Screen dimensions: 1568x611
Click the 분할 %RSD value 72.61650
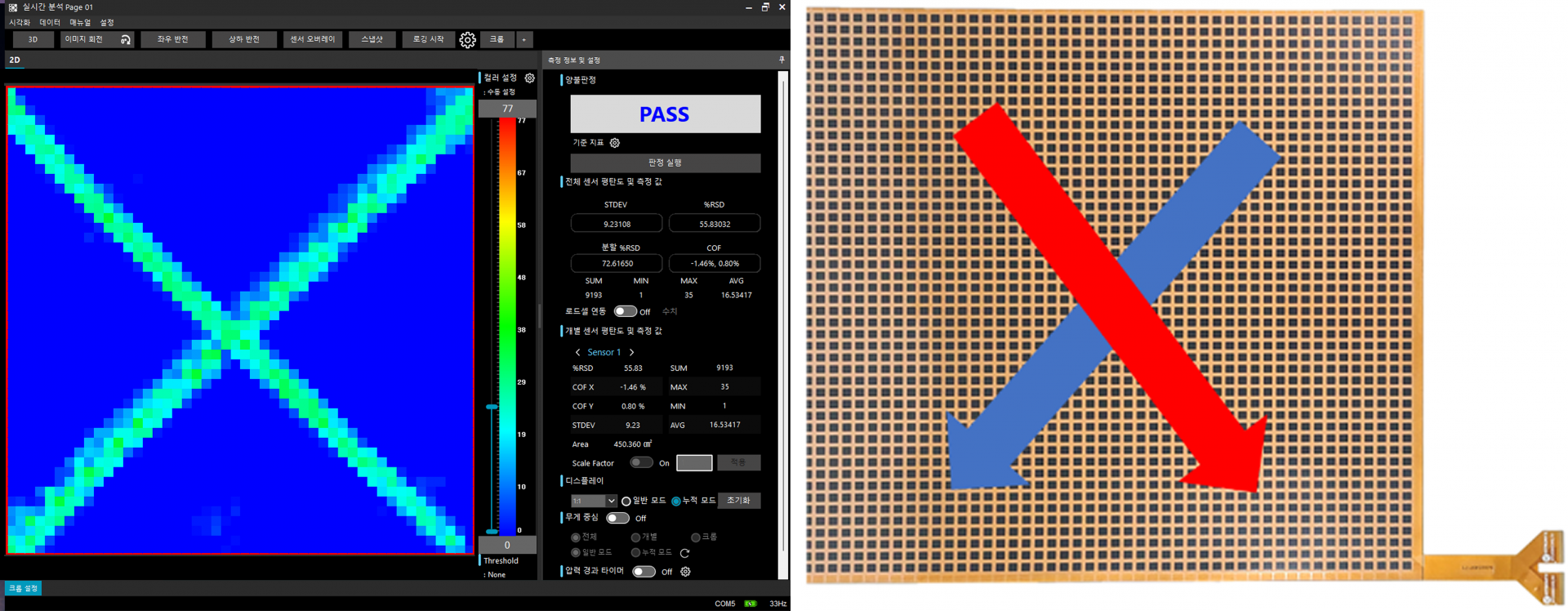click(617, 263)
